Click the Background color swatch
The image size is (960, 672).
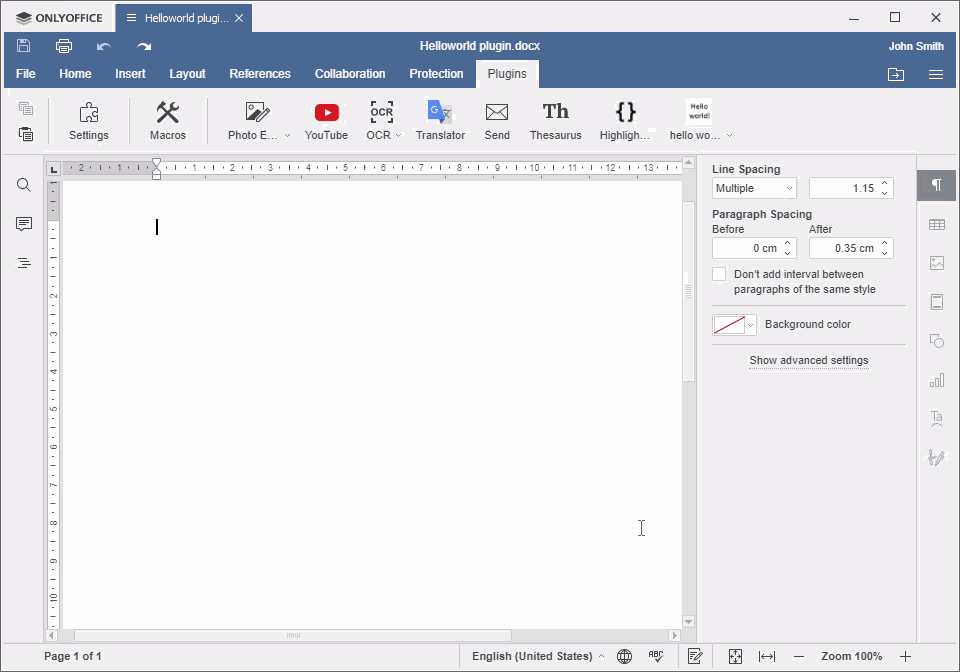[729, 324]
